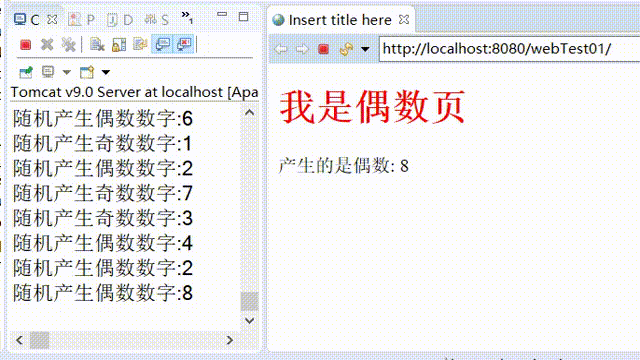Viewport: 640px width, 360px height.
Task: Click horizontal scrollbar right arrow
Action: [x=229, y=340]
